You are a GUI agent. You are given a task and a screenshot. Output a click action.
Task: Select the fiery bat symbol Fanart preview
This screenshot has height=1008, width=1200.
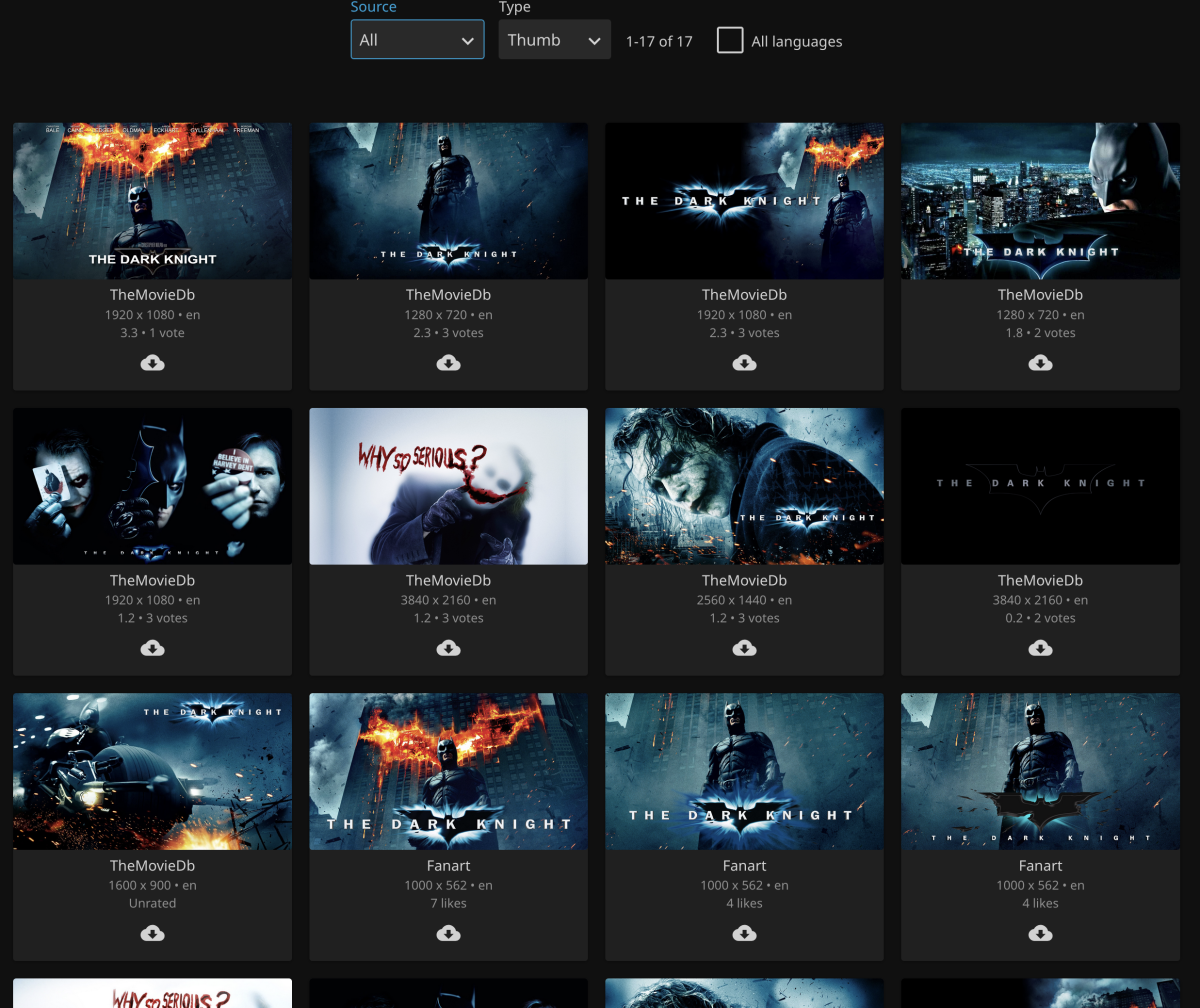[x=448, y=771]
